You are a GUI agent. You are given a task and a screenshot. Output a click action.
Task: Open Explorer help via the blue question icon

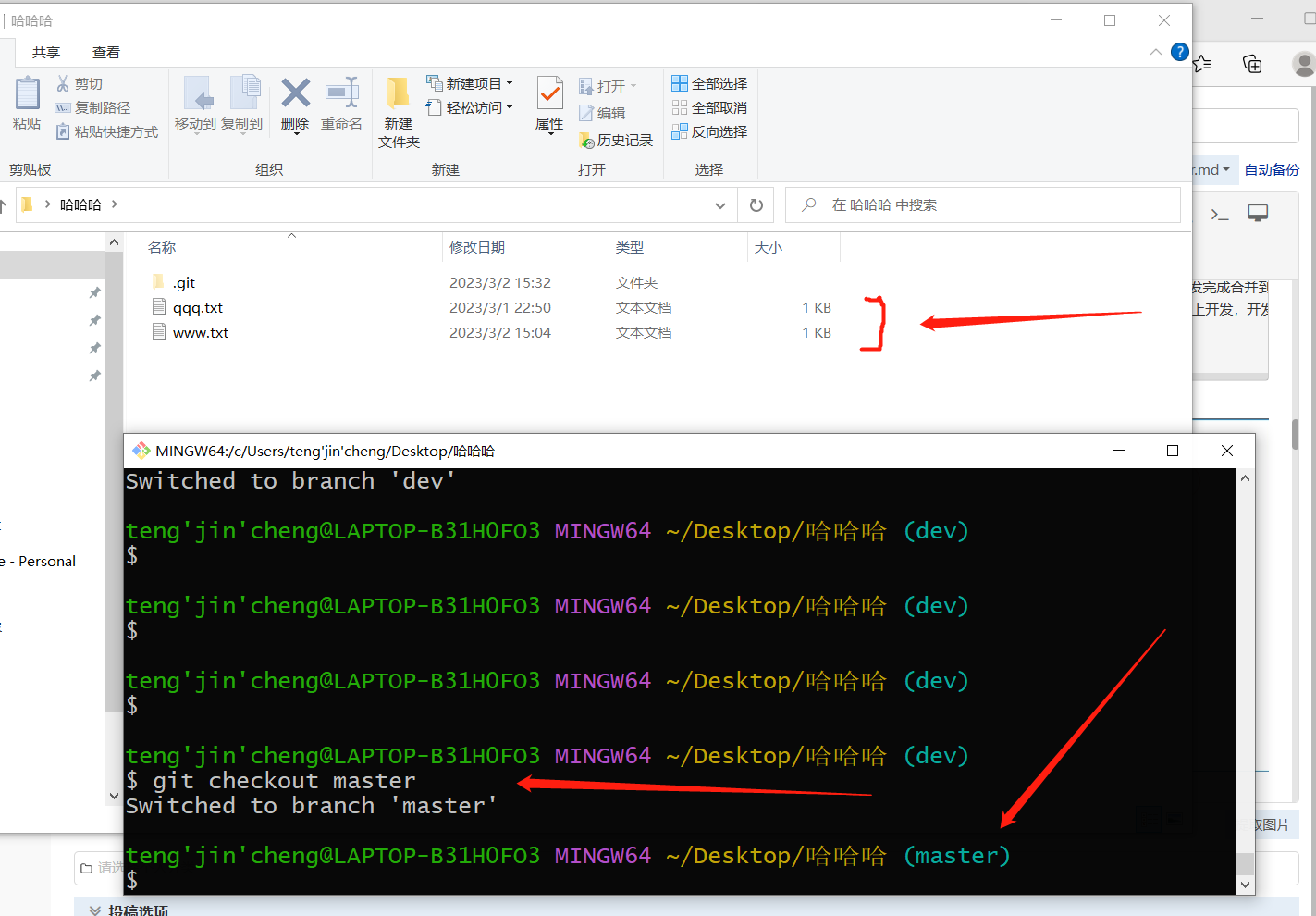coord(1180,52)
